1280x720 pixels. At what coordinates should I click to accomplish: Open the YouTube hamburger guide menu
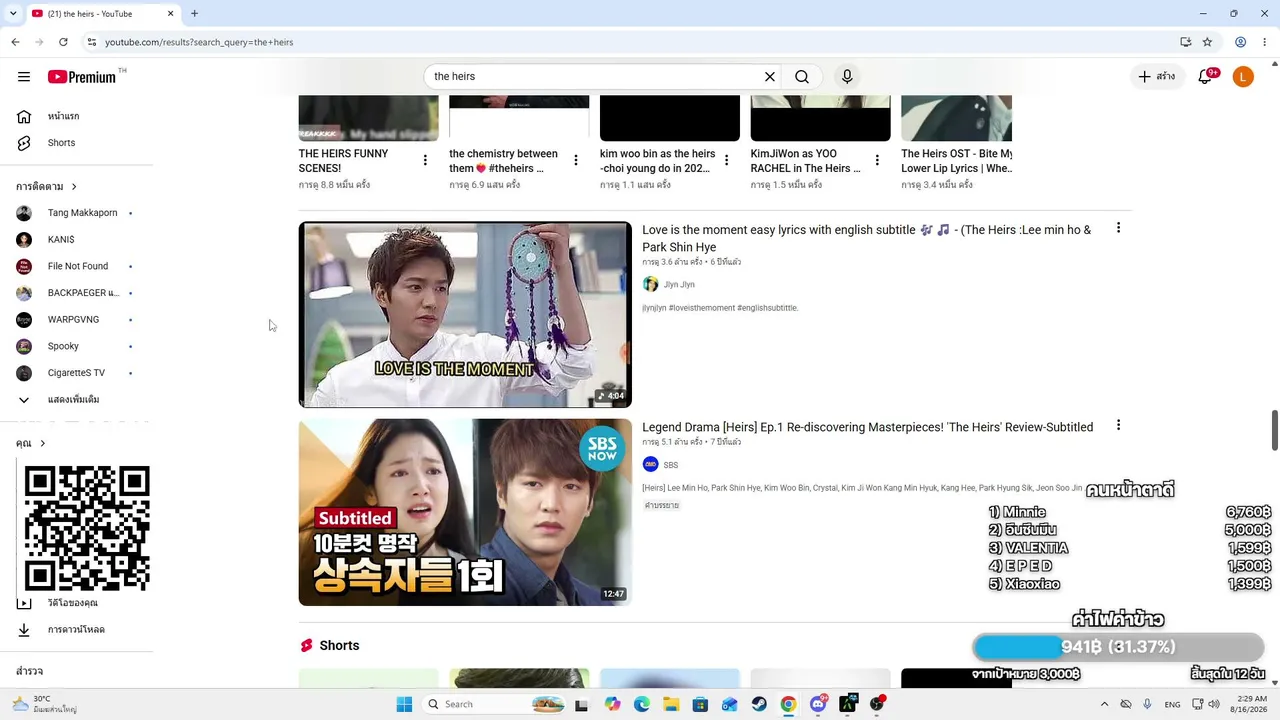coord(24,77)
